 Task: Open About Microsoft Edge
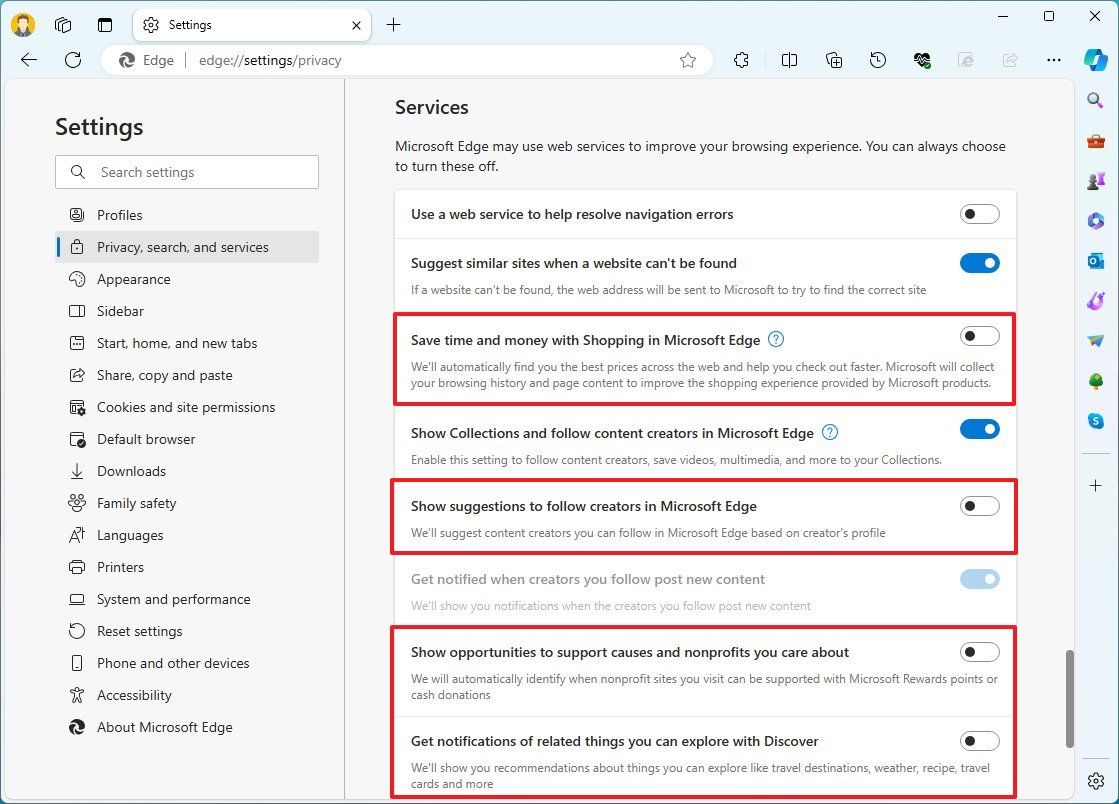pyautogui.click(x=164, y=727)
